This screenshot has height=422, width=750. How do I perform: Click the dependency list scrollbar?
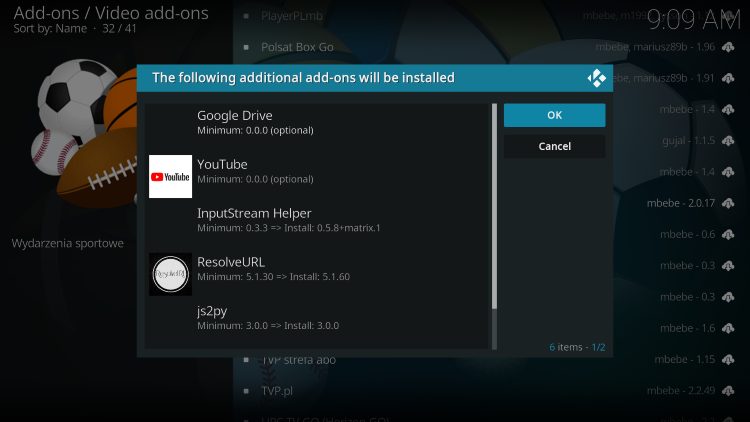pos(494,226)
